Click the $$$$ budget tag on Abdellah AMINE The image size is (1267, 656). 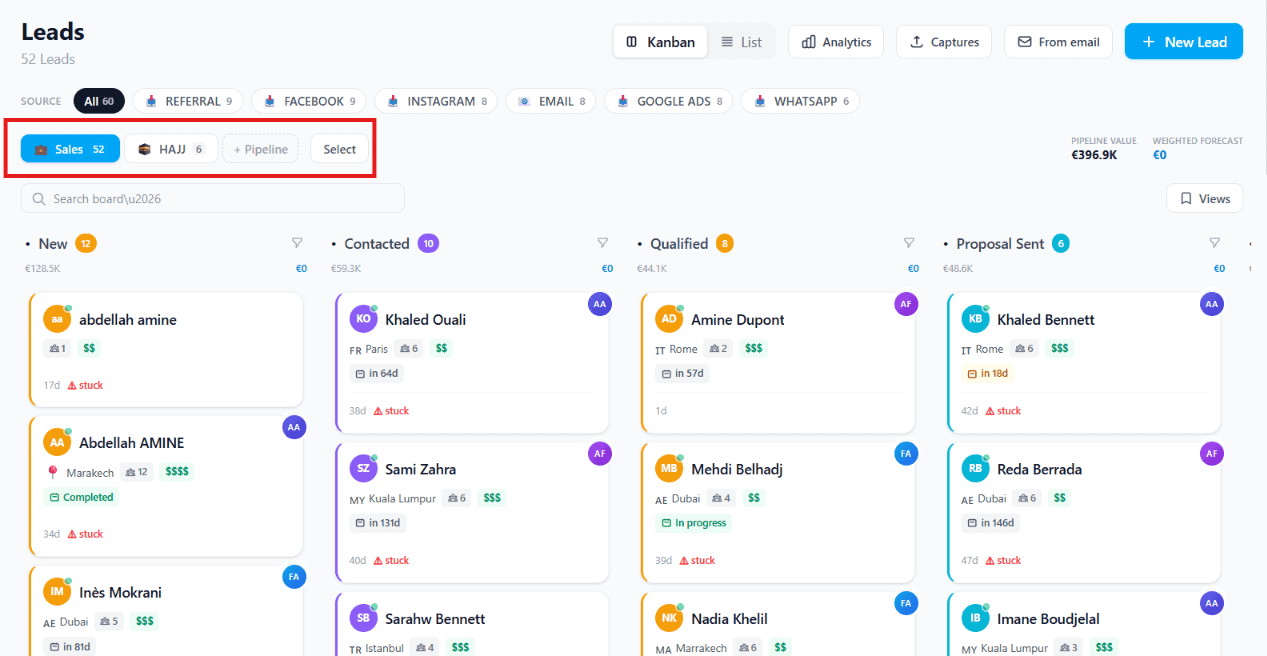pos(177,471)
